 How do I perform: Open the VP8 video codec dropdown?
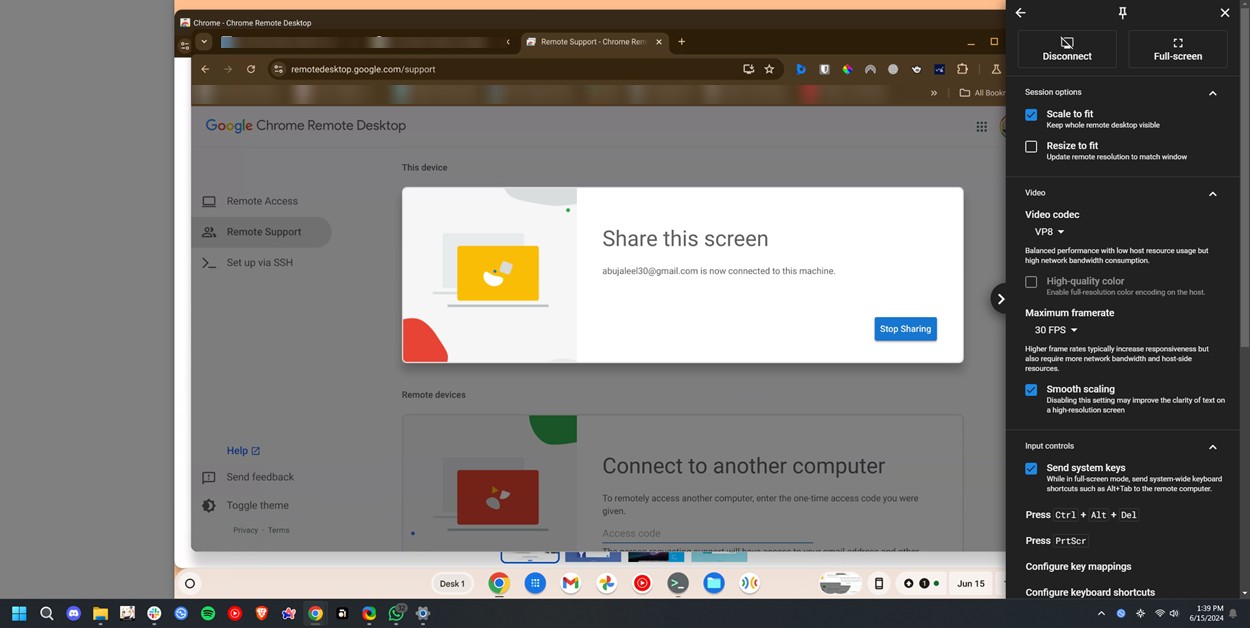click(x=1047, y=231)
